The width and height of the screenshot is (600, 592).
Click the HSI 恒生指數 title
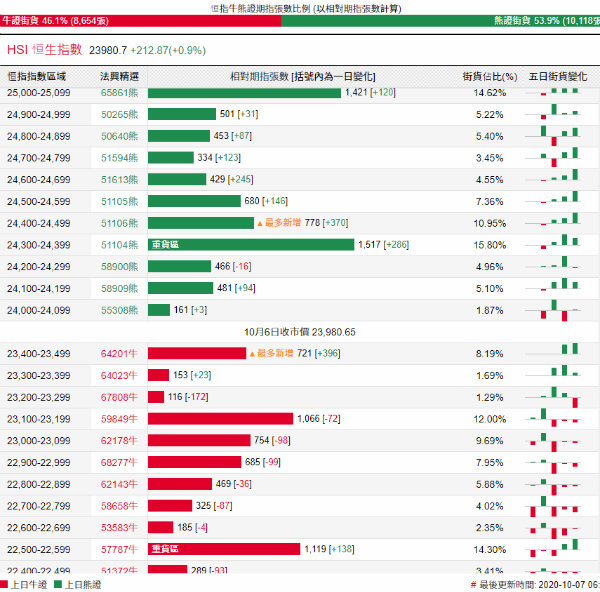[44, 50]
